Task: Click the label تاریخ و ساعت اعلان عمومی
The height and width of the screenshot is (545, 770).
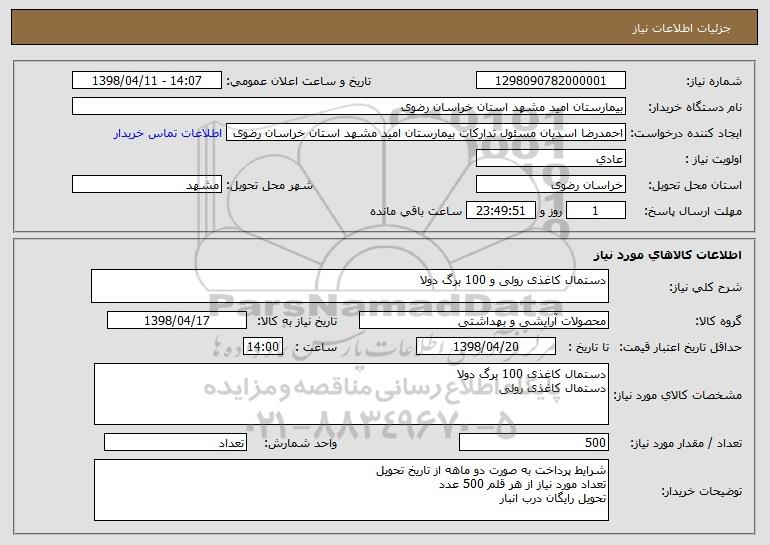Action: point(299,81)
